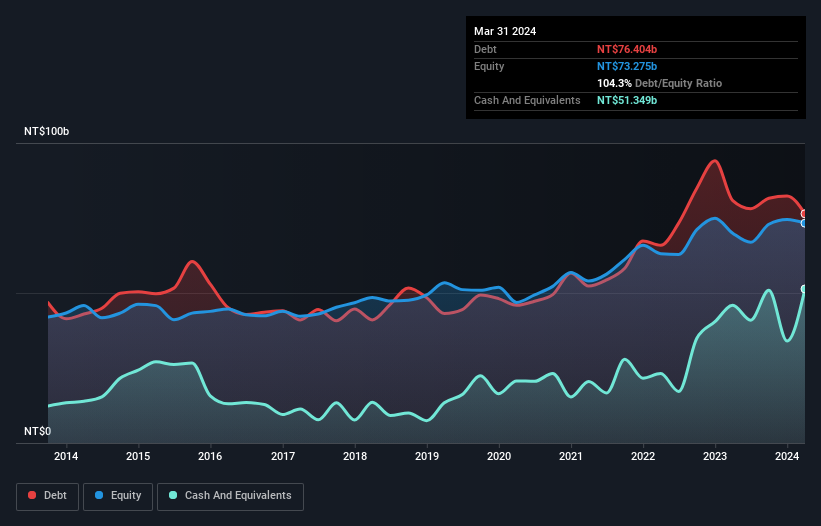Click the NT$100b y-axis label
This screenshot has width=821, height=526.
[47, 131]
